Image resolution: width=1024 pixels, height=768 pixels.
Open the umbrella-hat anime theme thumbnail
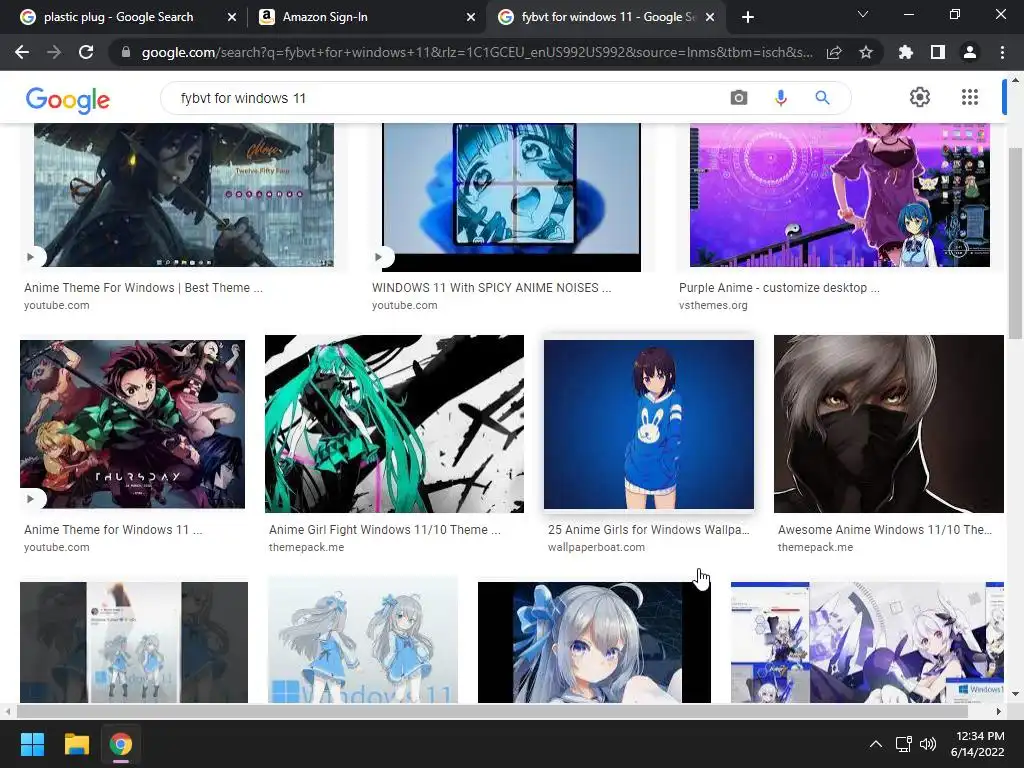(x=184, y=195)
